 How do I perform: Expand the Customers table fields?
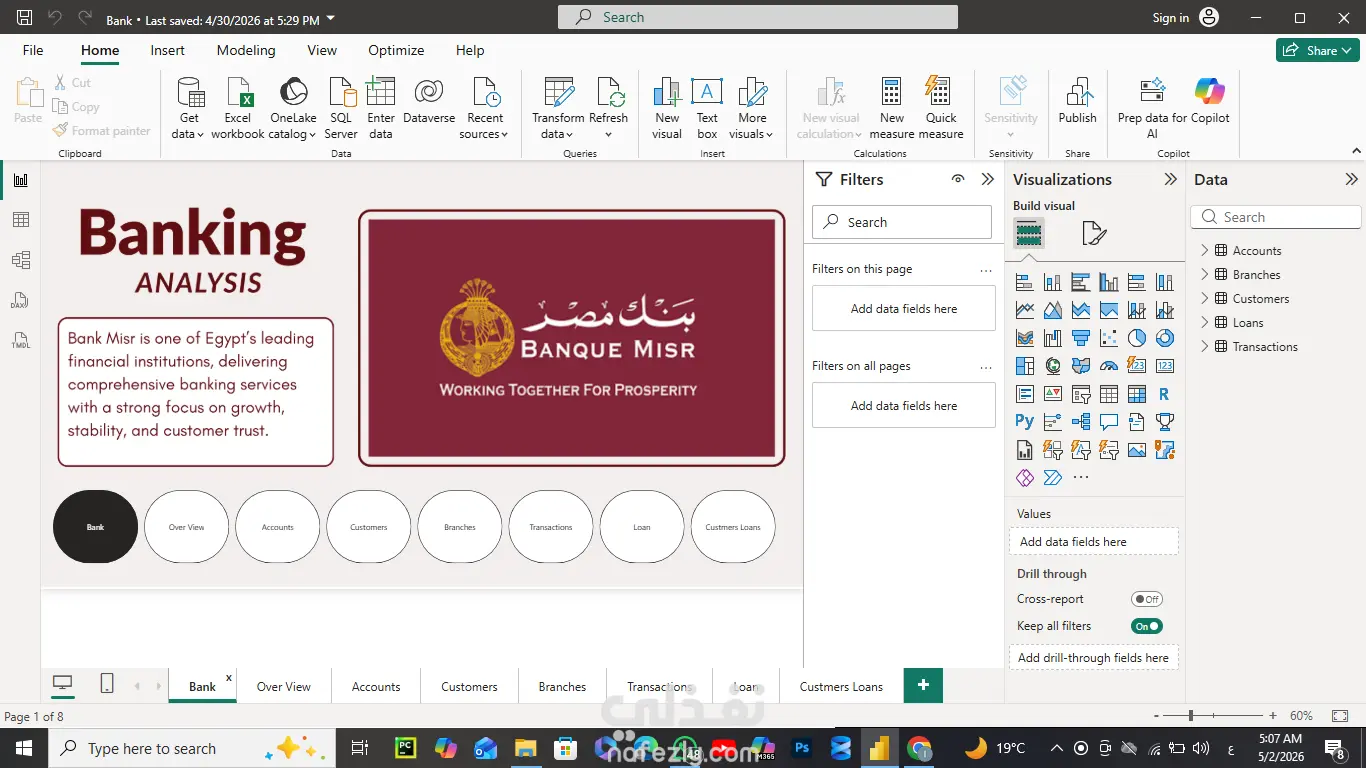1205,299
